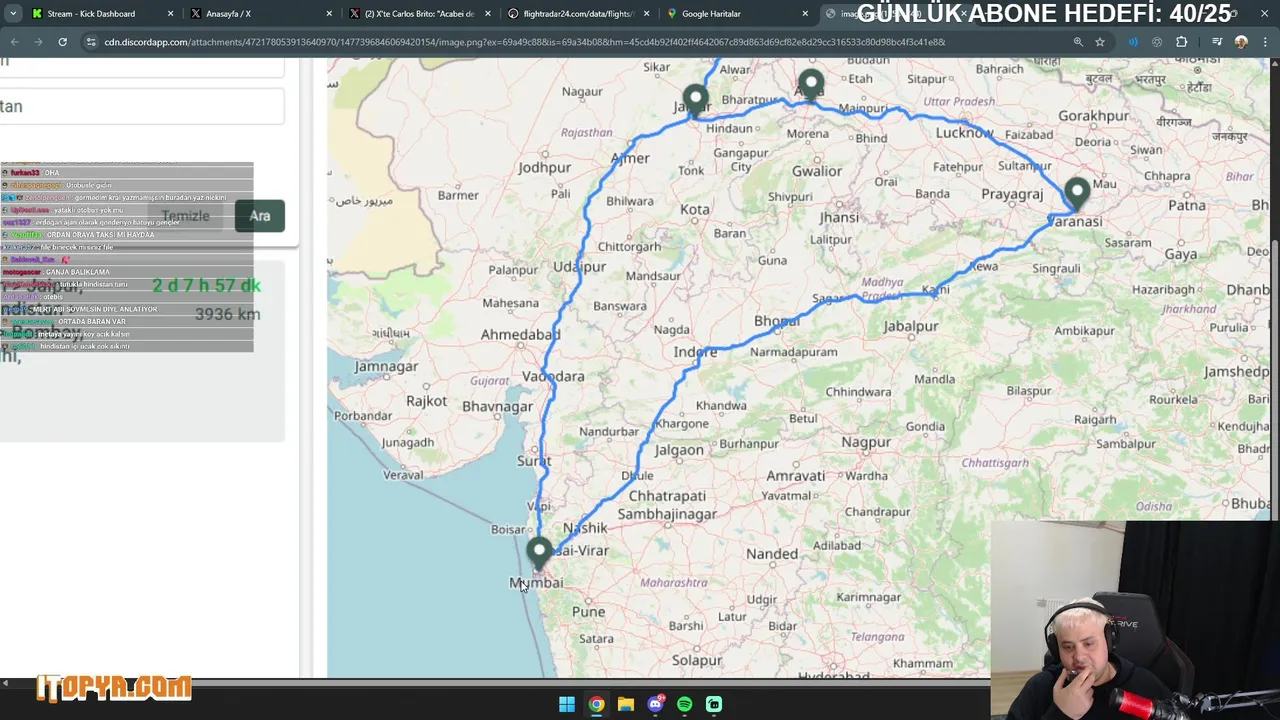View the site information icon in the address bar
The height and width of the screenshot is (720, 1280).
(x=91, y=42)
